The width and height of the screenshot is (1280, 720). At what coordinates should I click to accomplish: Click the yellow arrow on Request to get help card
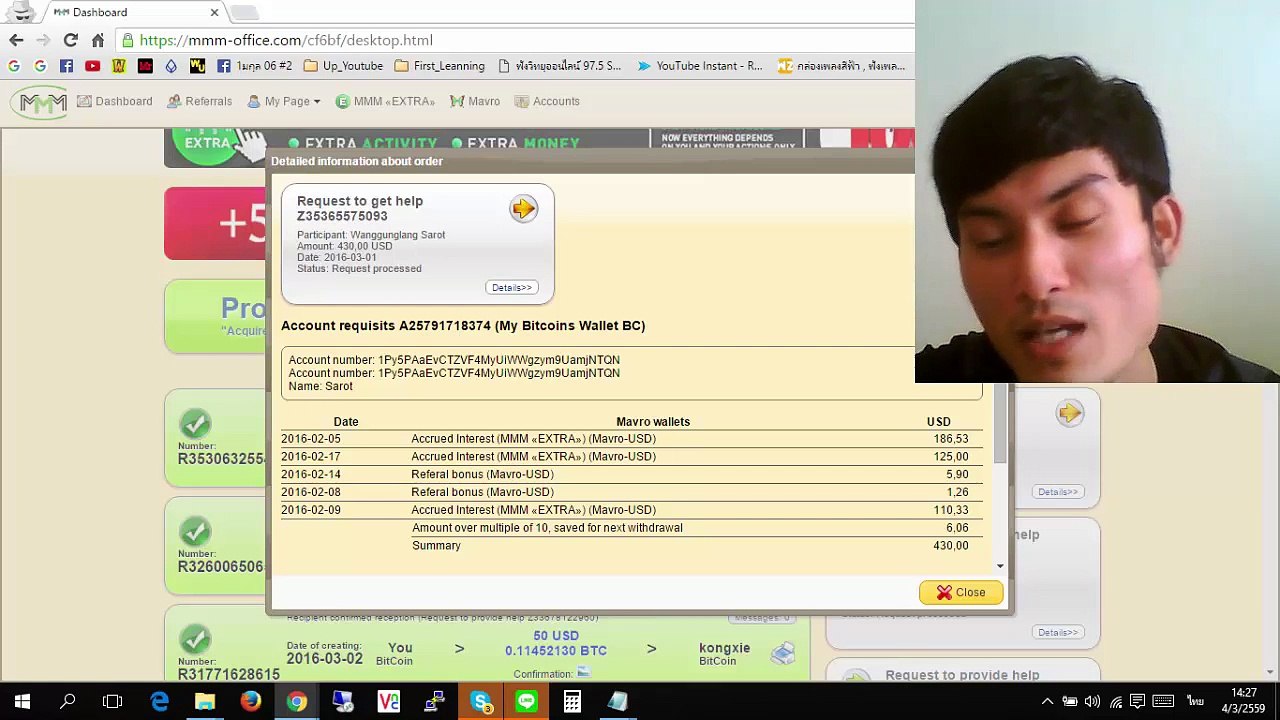pyautogui.click(x=523, y=208)
